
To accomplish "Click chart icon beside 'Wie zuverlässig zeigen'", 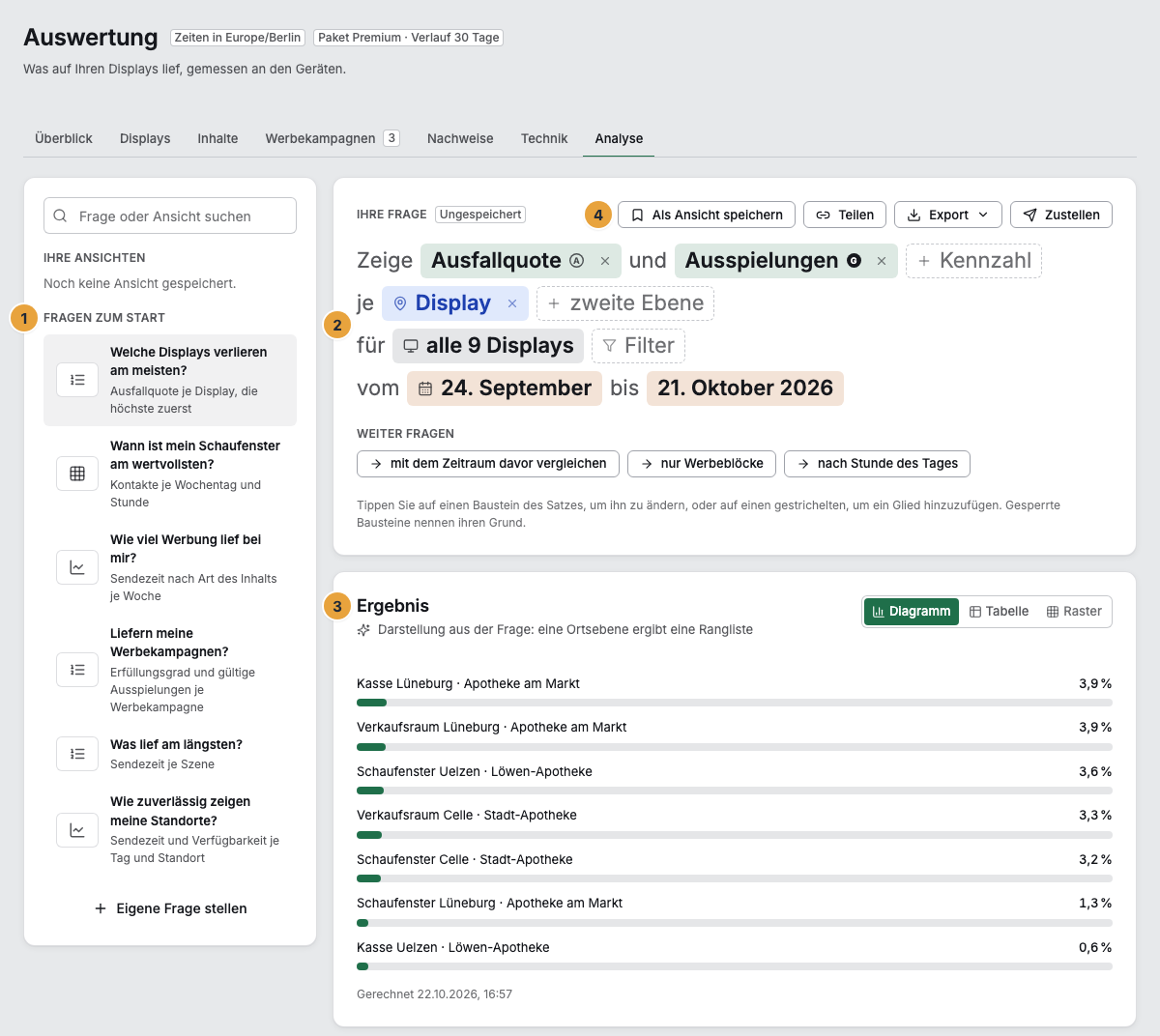I will click(77, 829).
